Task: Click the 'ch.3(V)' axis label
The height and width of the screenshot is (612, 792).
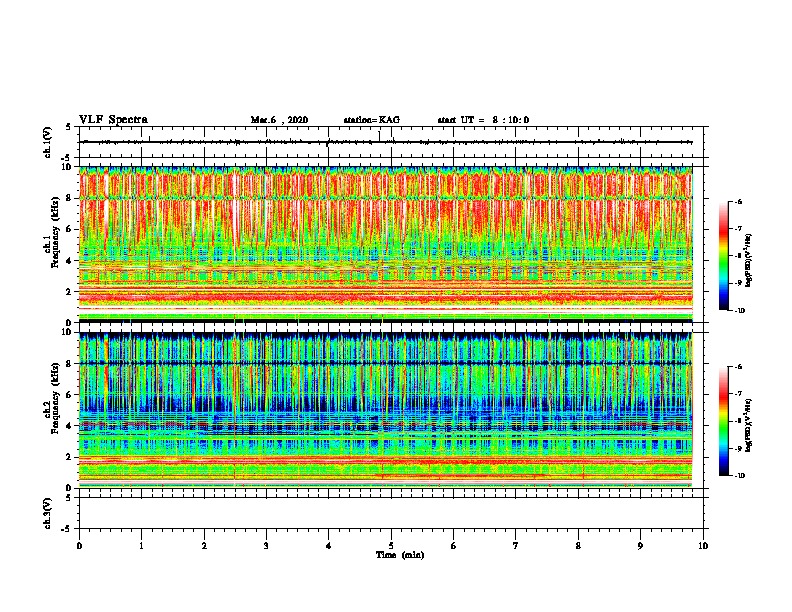Action: click(x=47, y=513)
